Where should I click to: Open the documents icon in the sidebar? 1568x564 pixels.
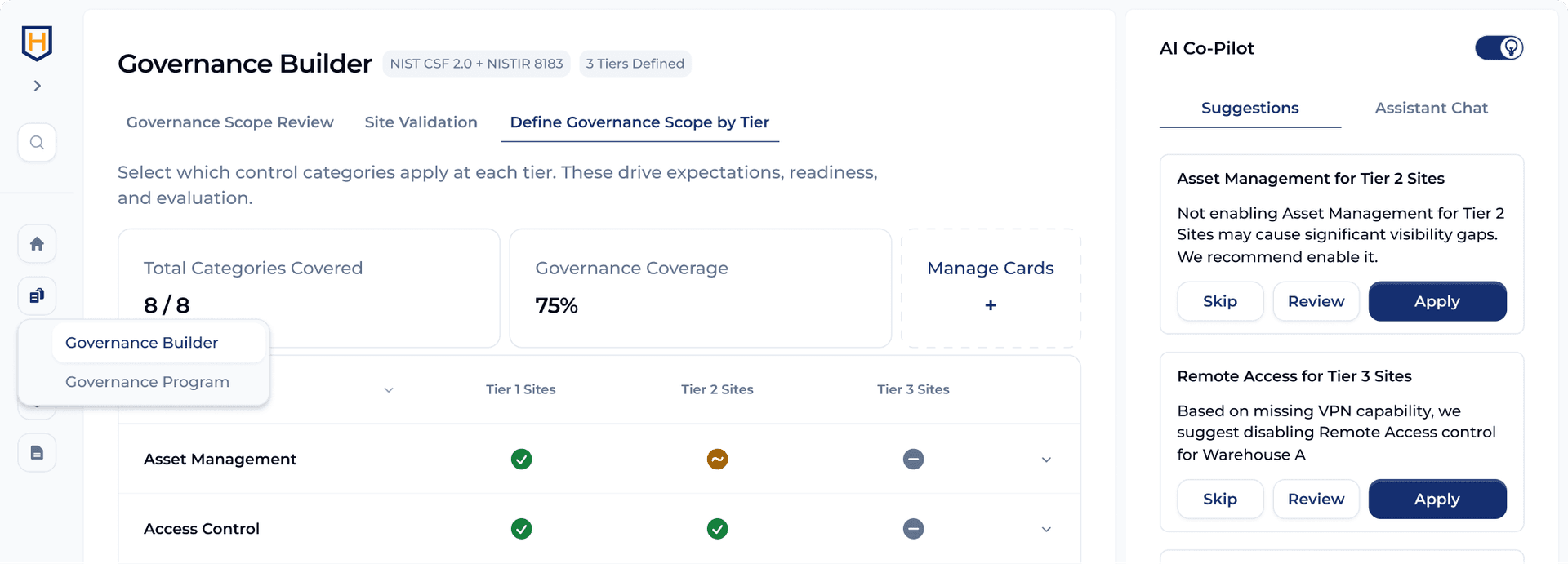[37, 452]
